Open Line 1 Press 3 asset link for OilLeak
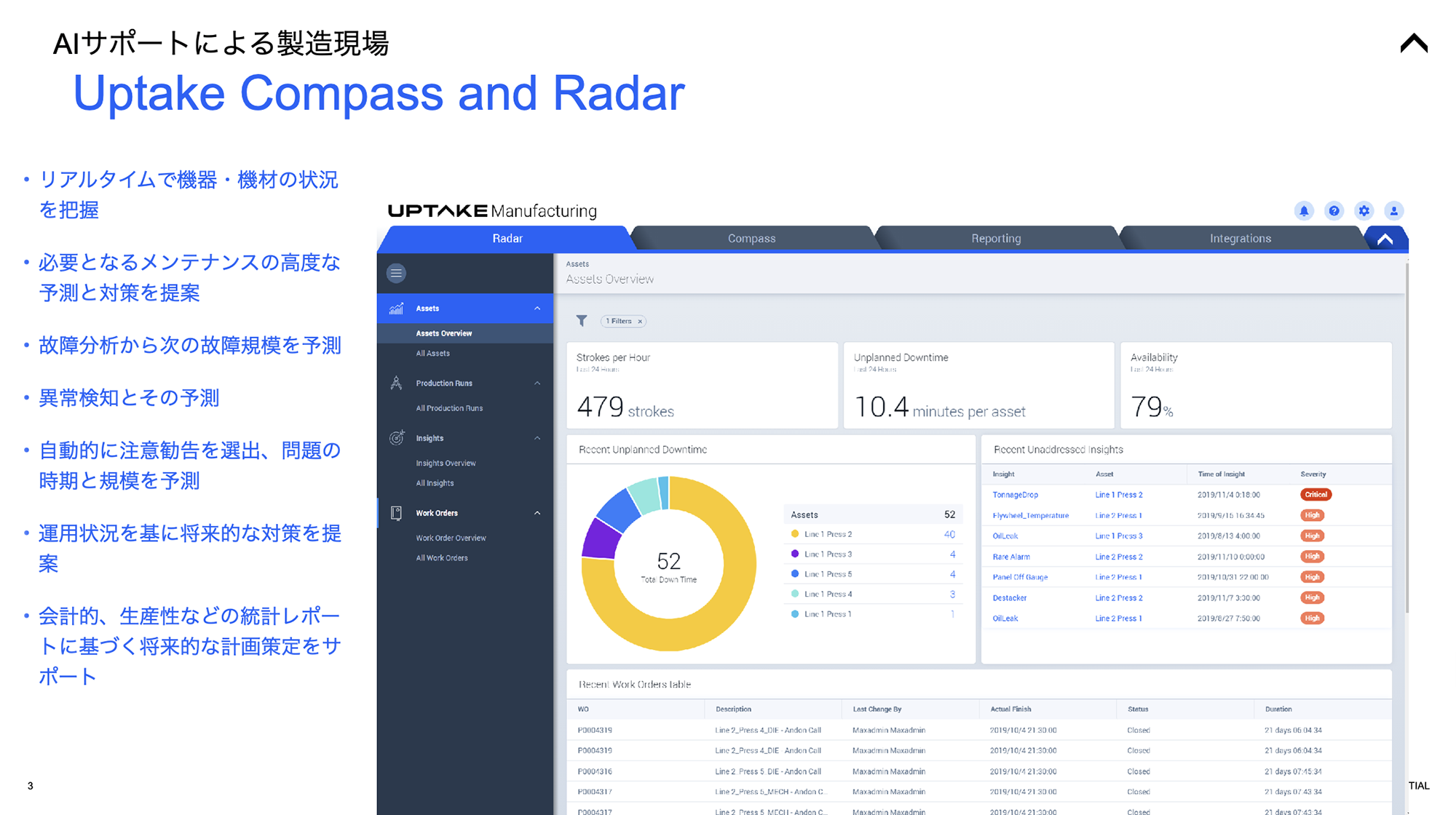 [1119, 536]
